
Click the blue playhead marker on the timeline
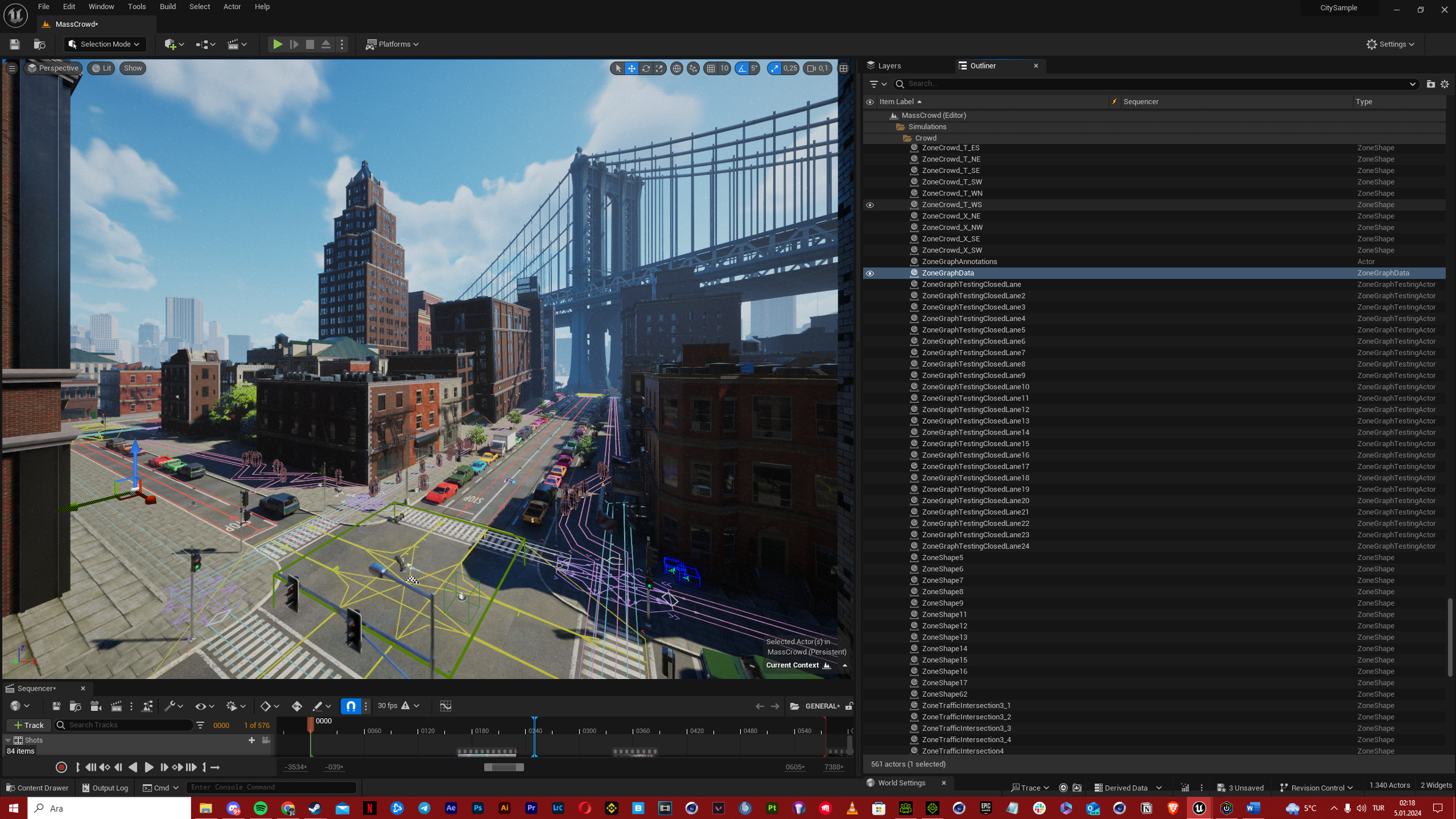pyautogui.click(x=534, y=720)
